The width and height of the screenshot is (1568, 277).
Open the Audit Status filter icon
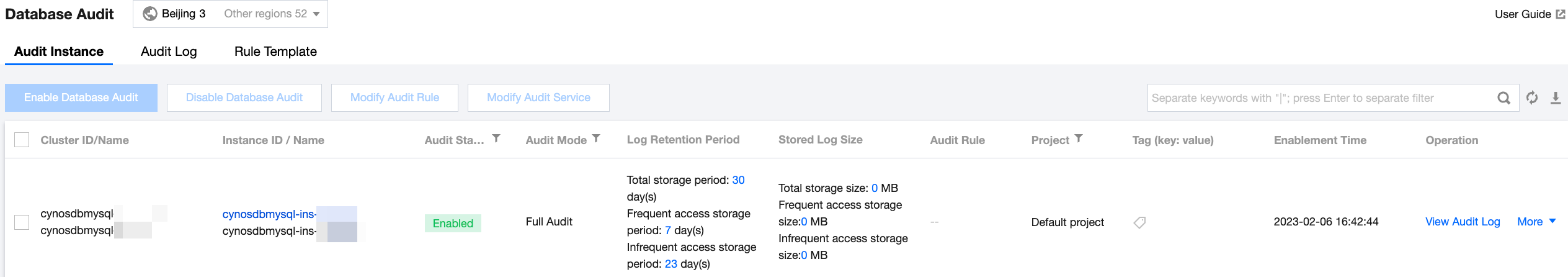coord(496,138)
